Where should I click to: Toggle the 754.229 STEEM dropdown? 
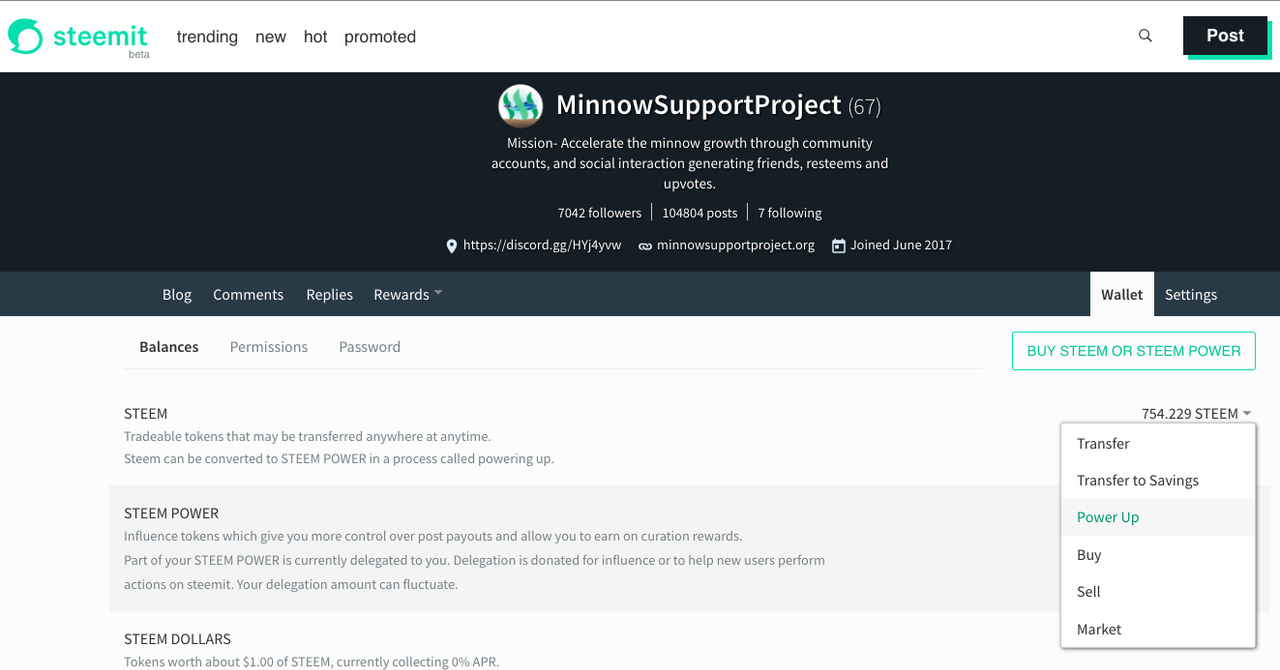1197,413
